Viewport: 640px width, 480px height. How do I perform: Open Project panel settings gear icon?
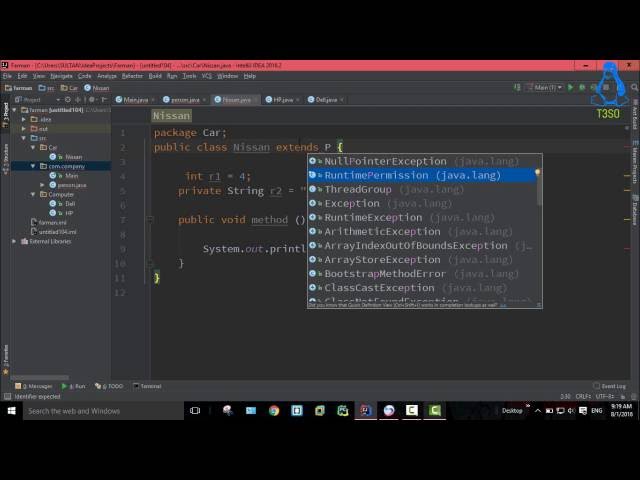click(92, 100)
